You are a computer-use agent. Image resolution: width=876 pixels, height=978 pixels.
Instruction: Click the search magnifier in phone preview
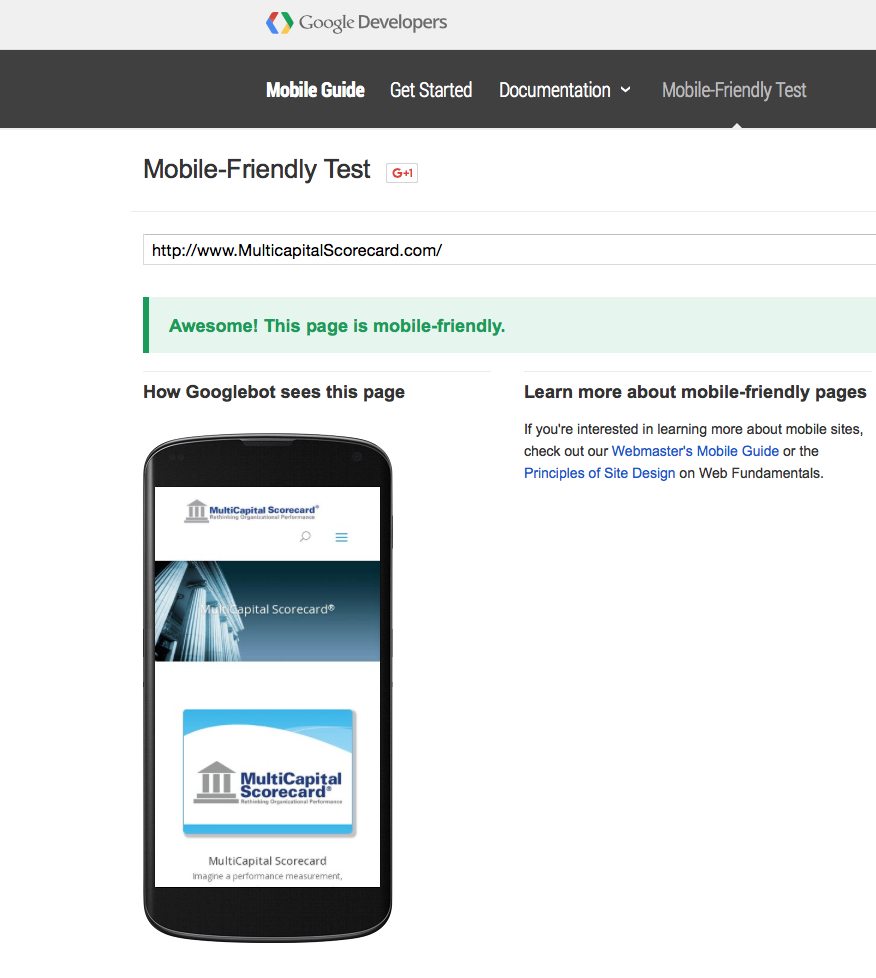pos(305,536)
